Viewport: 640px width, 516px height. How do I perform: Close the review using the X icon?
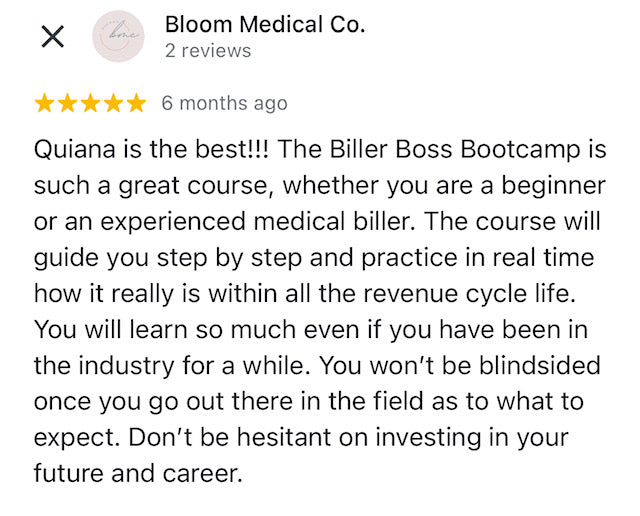coord(52,37)
